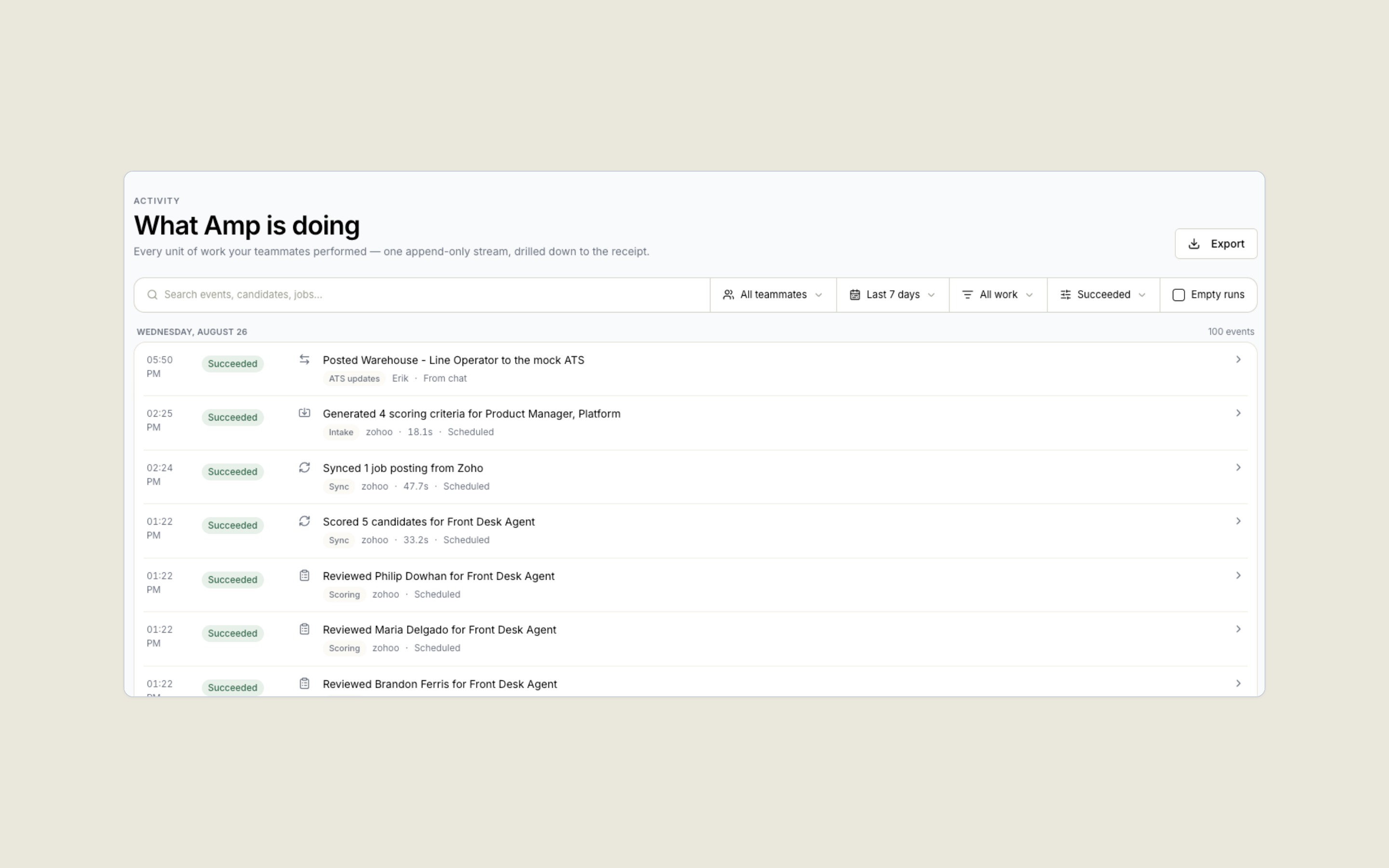1389x868 pixels.
Task: Expand the Reviewed Brandon Ferris row chevron
Action: [x=1238, y=683]
